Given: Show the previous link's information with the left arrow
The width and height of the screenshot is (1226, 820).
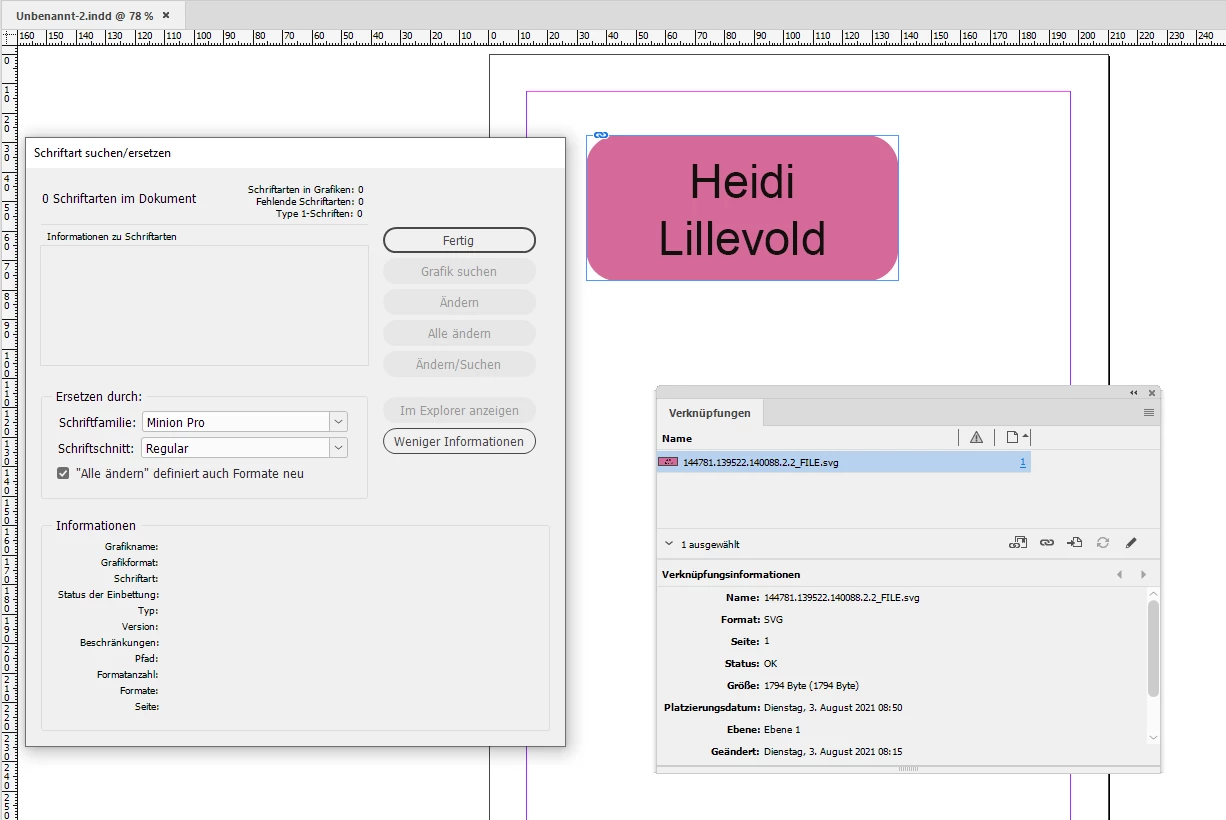Looking at the screenshot, I should [x=1119, y=574].
